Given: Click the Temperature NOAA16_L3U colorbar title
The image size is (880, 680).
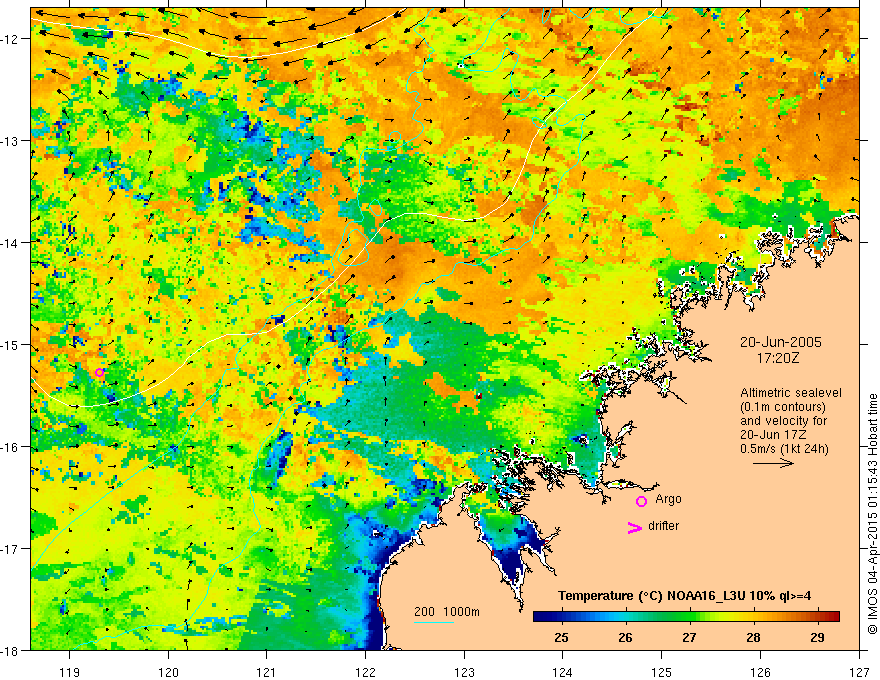Looking at the screenshot, I should pos(685,596).
